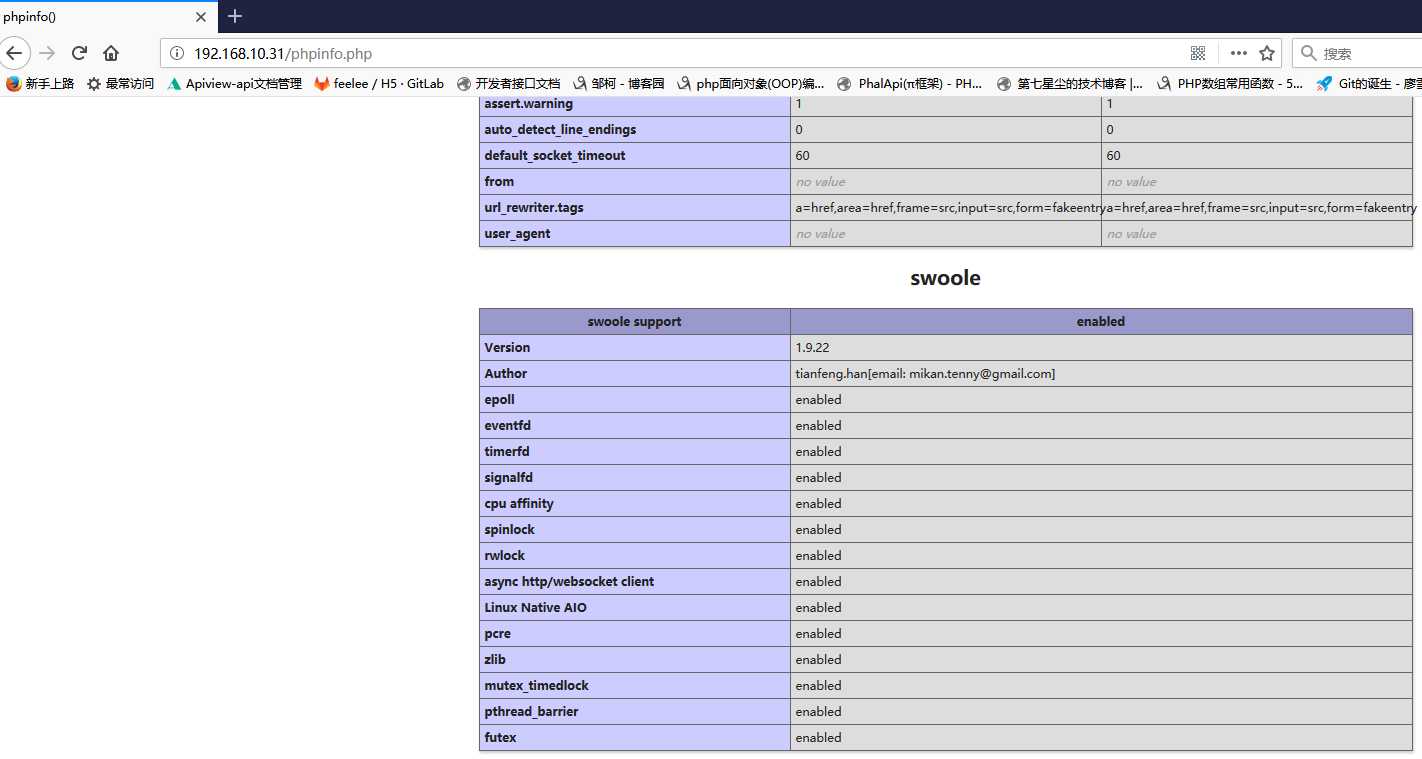Click async http/websocket client label
Viewport: 1422px width, 759px height.
click(569, 581)
